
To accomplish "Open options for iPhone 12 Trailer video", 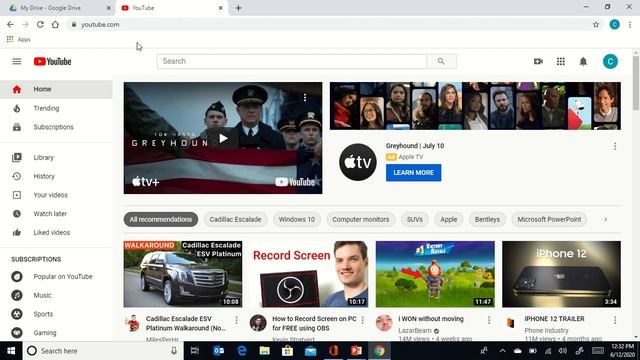I will pos(615,320).
